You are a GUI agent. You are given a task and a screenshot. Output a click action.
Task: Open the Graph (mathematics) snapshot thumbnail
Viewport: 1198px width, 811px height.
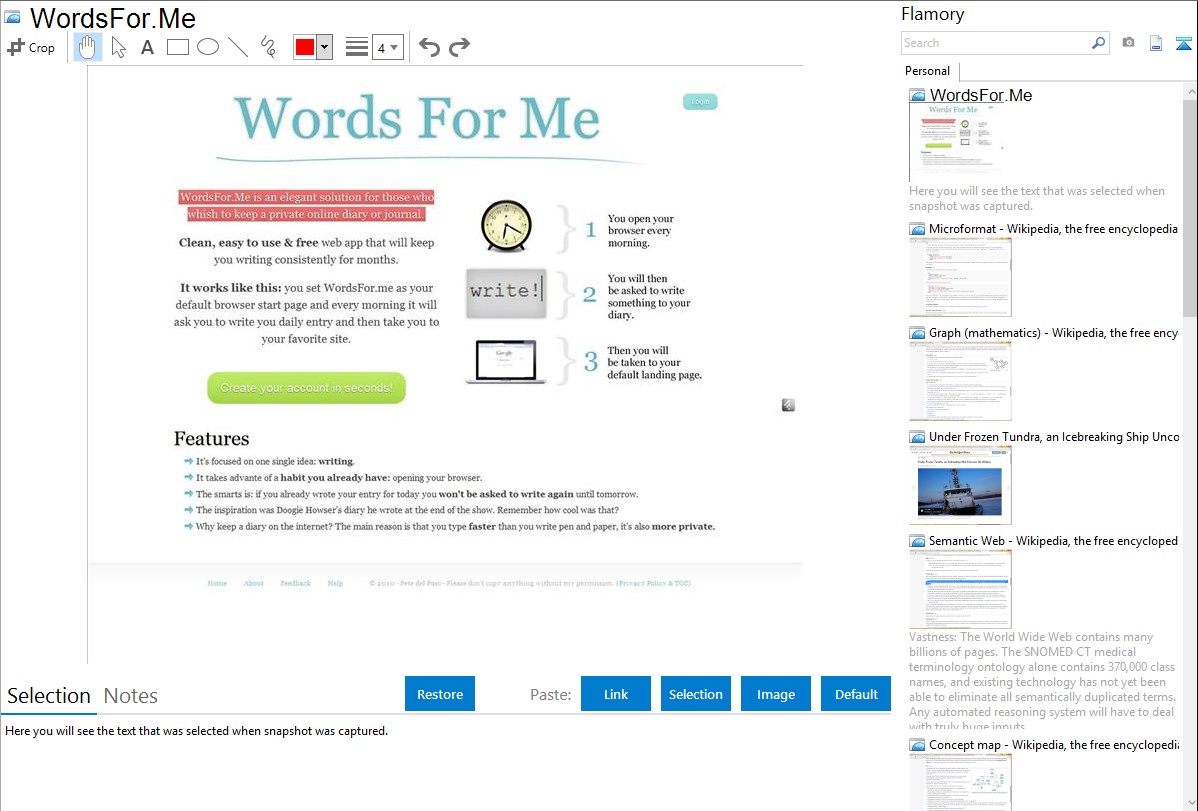[960, 381]
